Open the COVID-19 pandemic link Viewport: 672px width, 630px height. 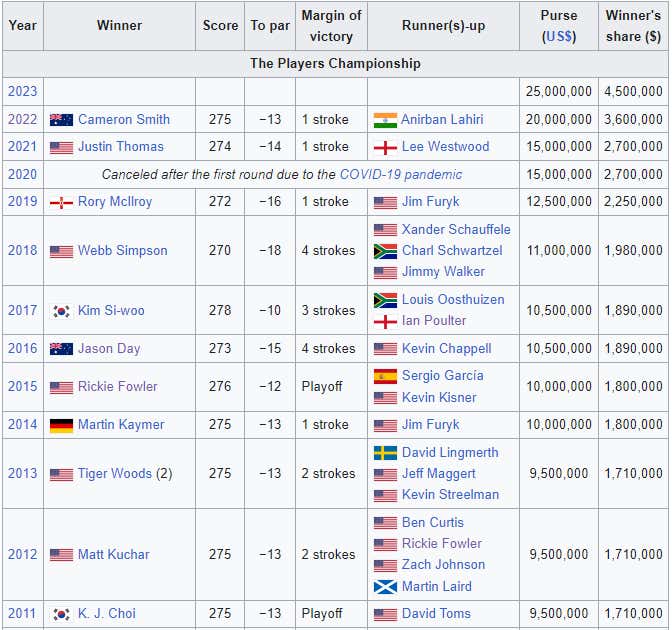[x=401, y=175]
